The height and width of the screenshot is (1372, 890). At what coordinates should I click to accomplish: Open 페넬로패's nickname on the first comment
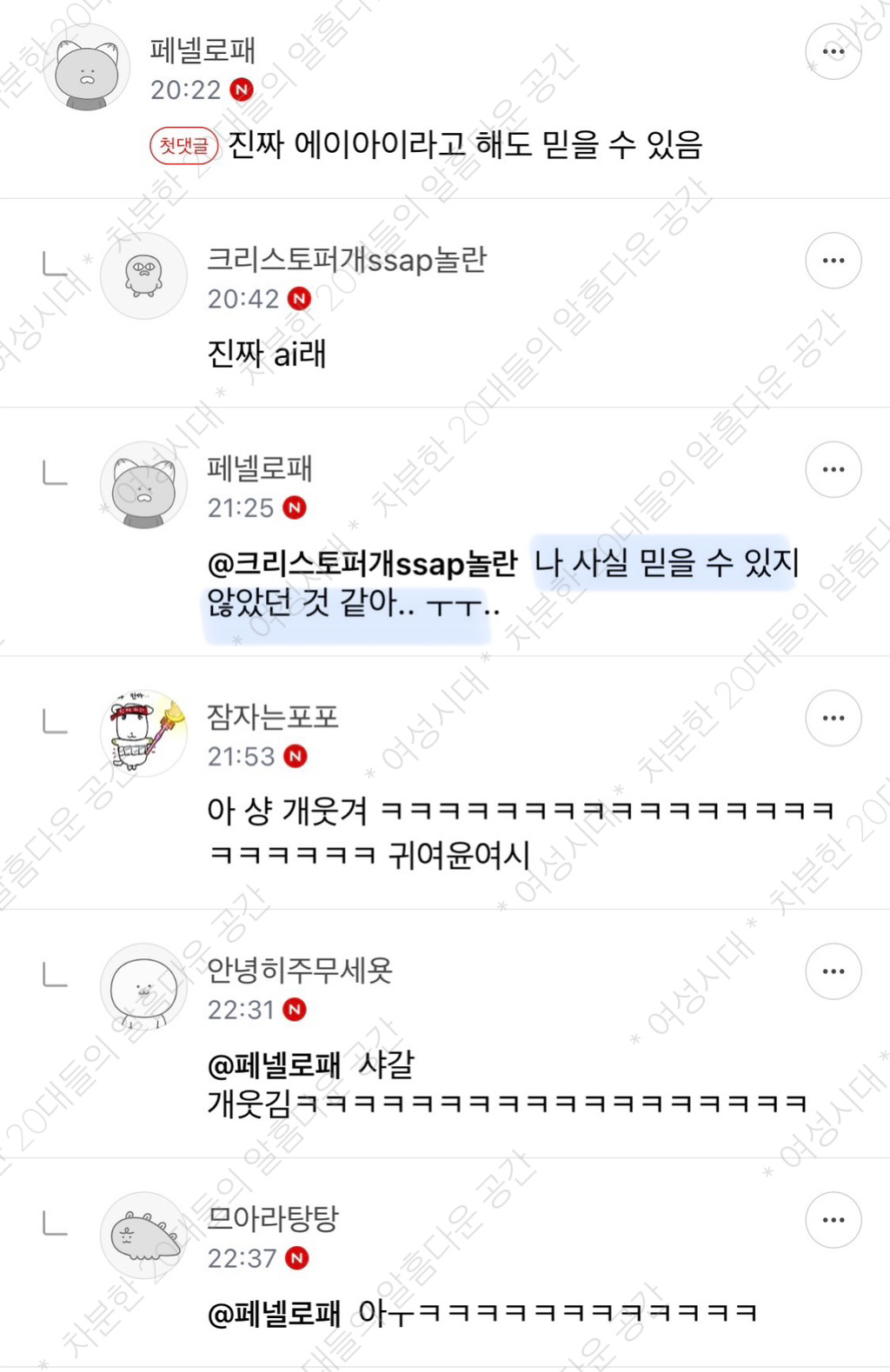click(x=203, y=50)
